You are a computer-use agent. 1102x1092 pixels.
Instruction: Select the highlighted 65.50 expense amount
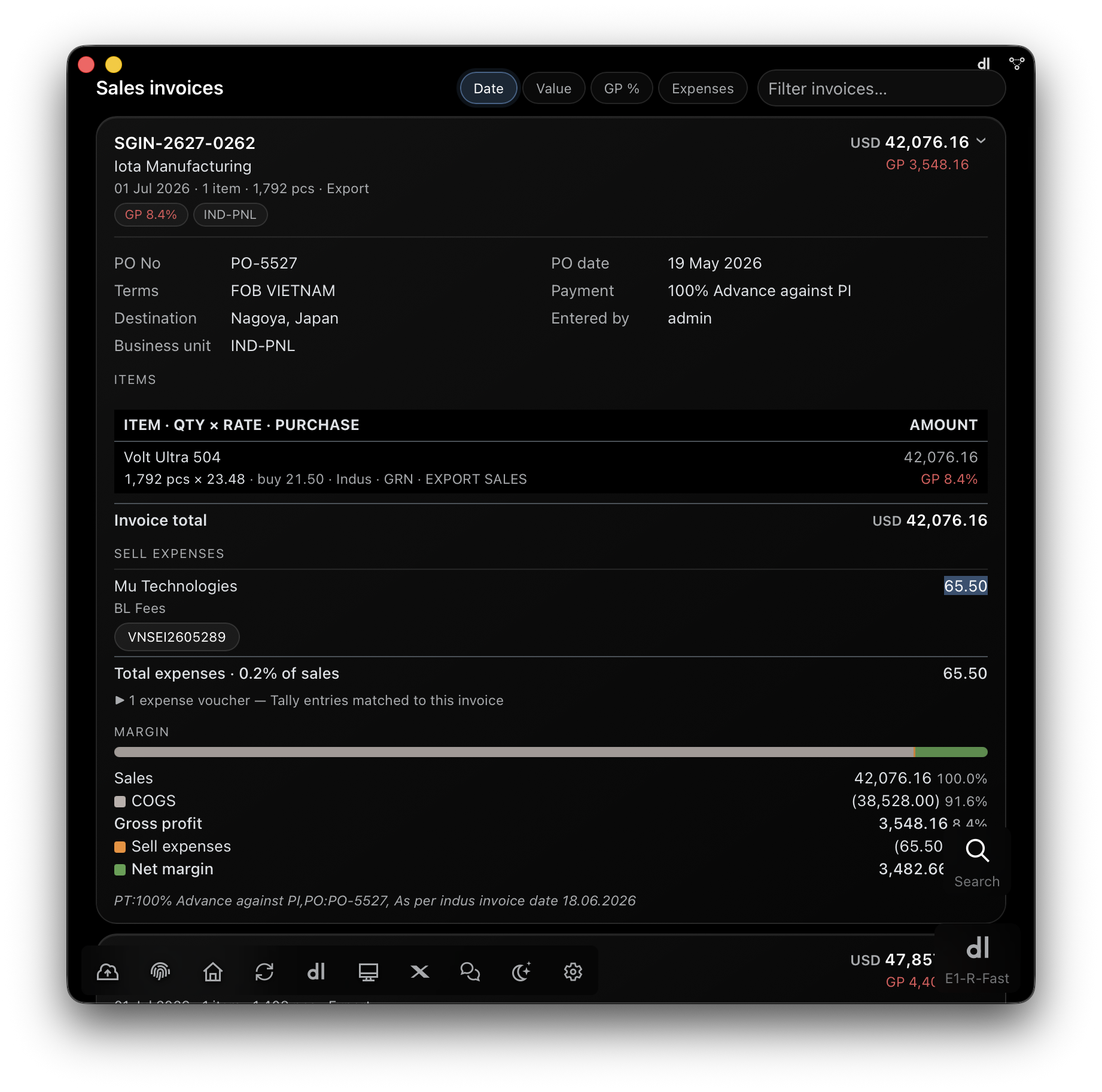click(x=965, y=586)
